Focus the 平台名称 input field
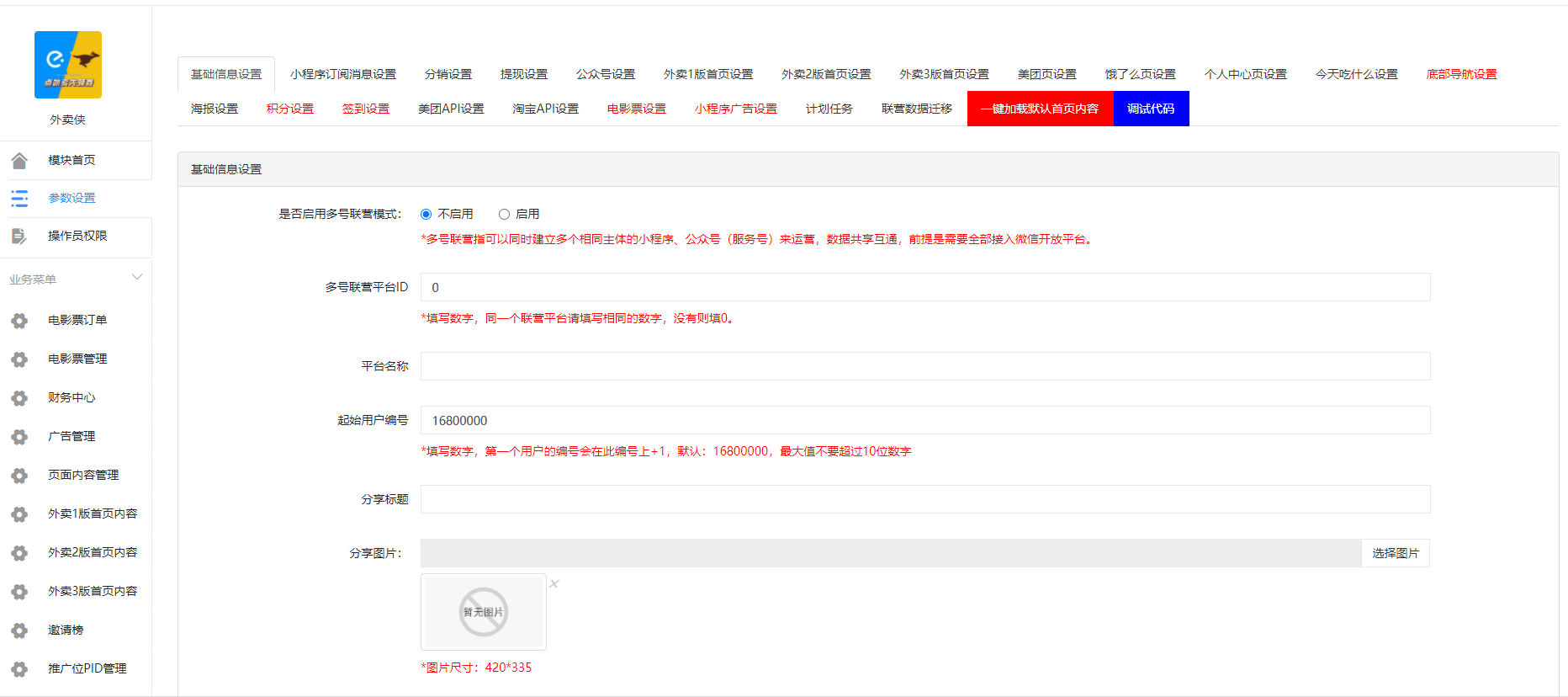 point(925,366)
